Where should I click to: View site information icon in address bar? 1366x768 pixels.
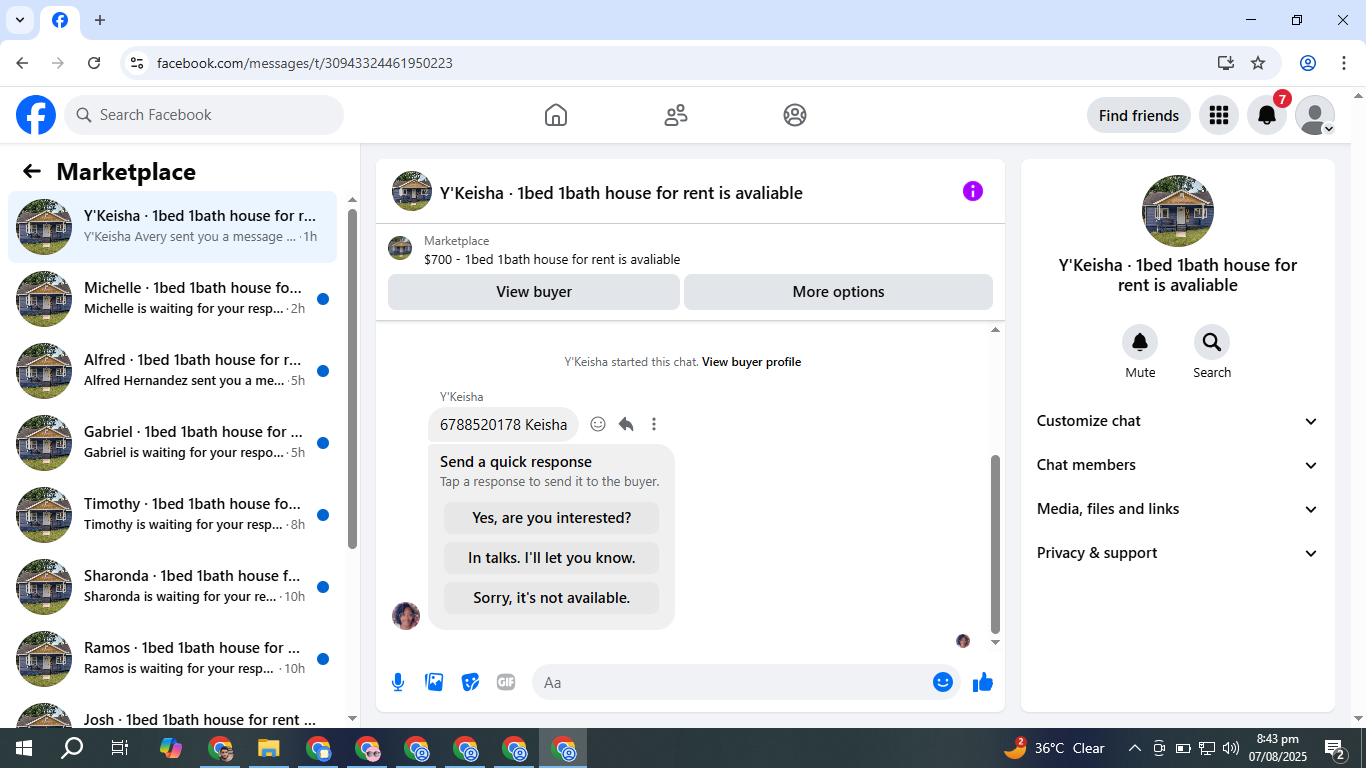tap(138, 63)
